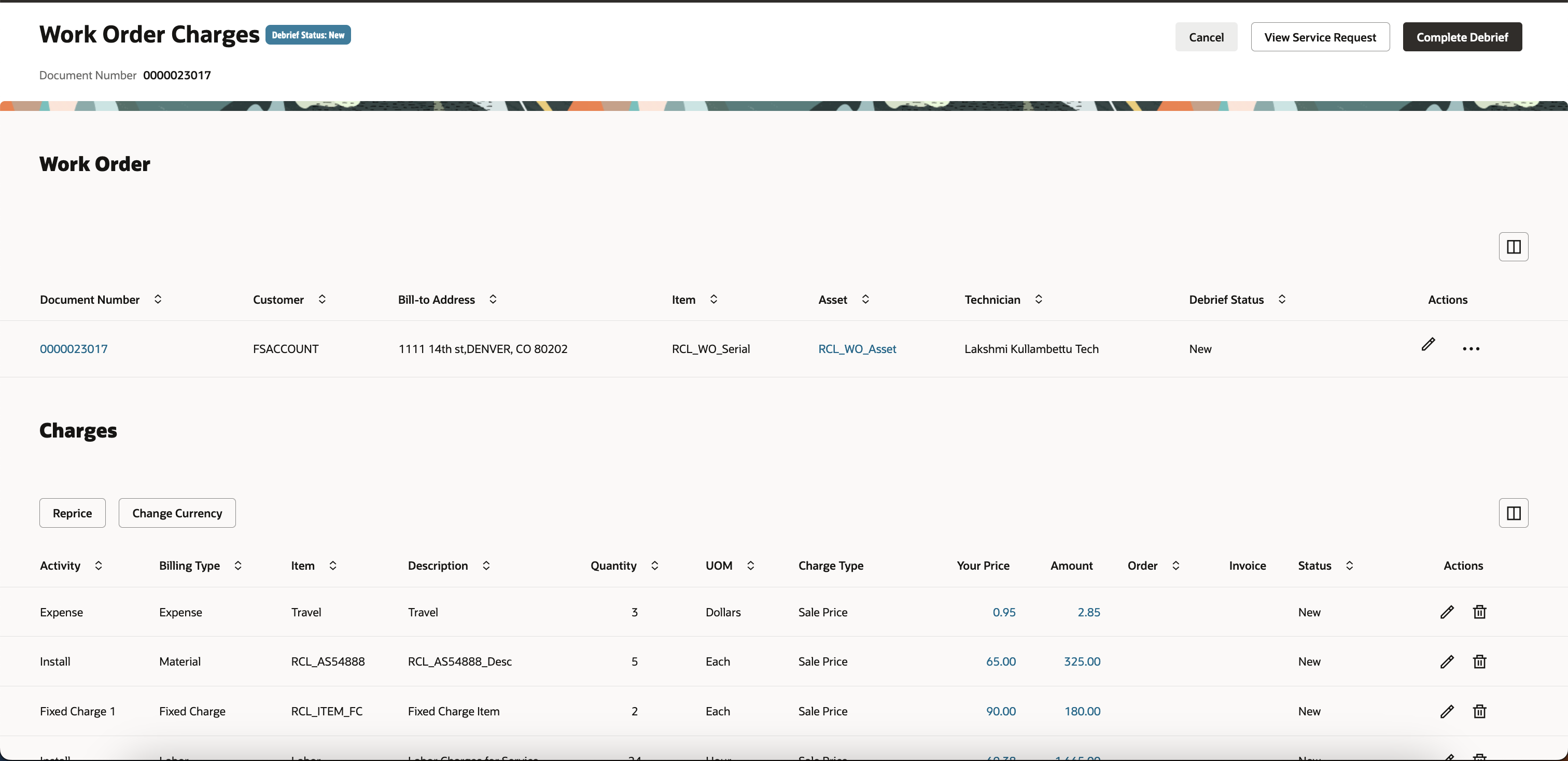Click the RCL_AS54888_Desc description cell
Image resolution: width=1568 pixels, height=761 pixels.
459,662
